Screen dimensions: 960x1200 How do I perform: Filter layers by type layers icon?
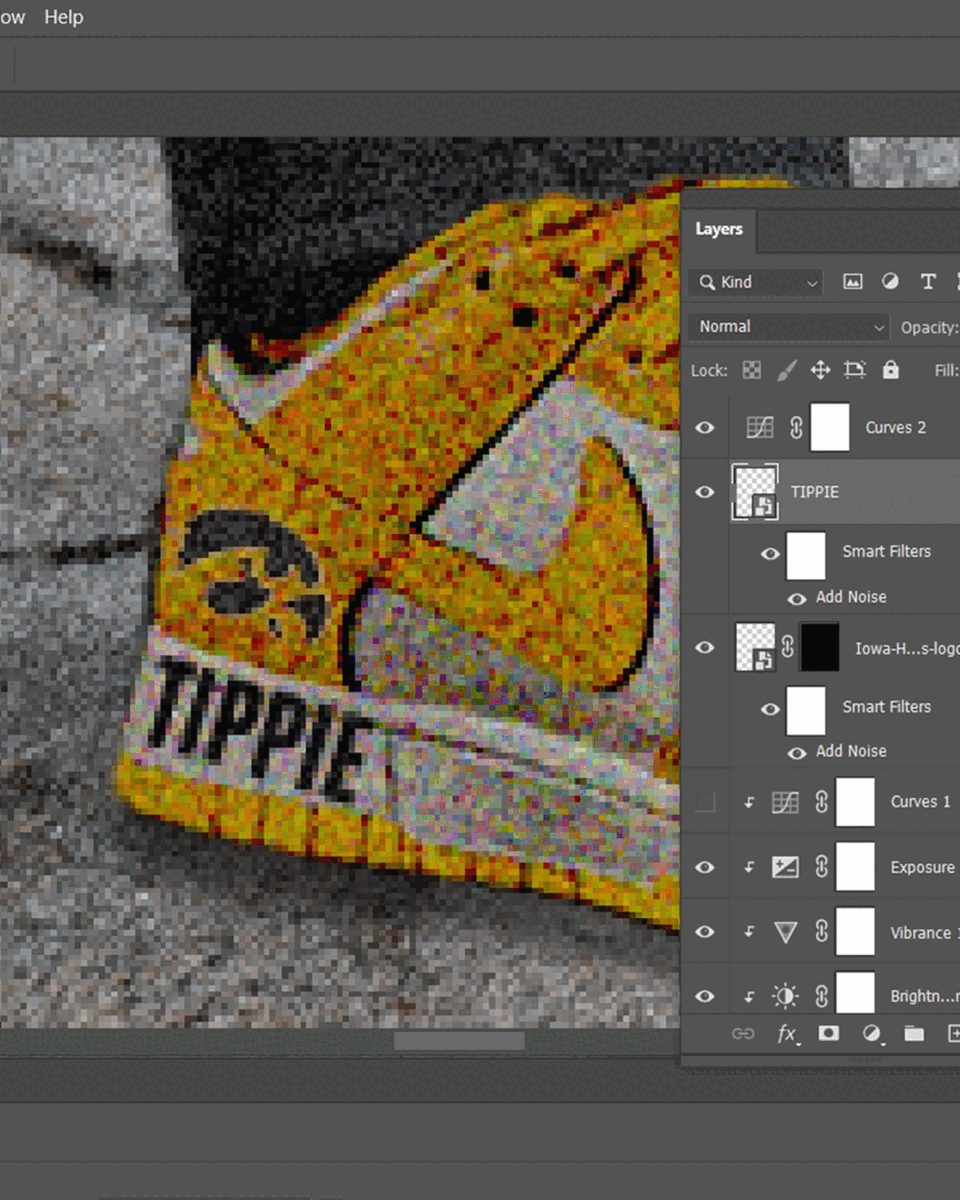click(928, 283)
